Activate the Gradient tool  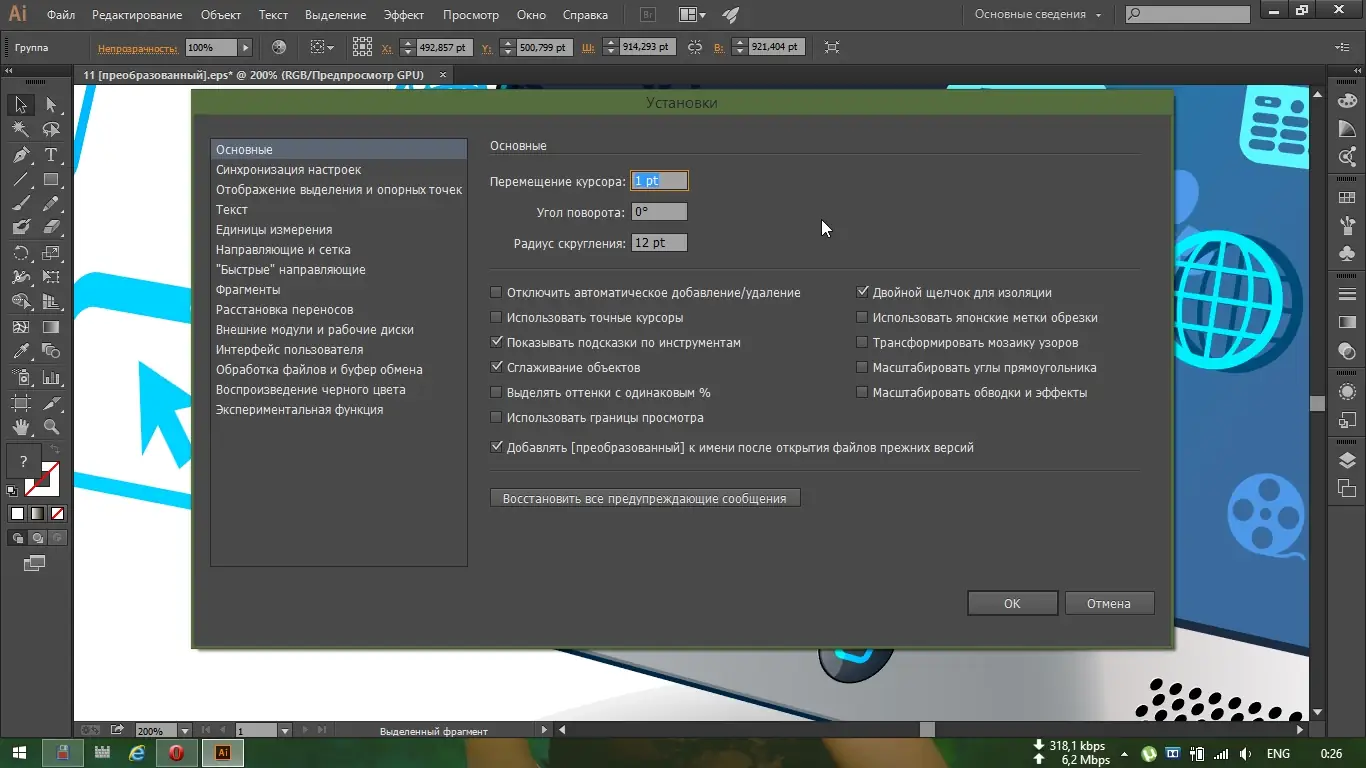coord(51,327)
